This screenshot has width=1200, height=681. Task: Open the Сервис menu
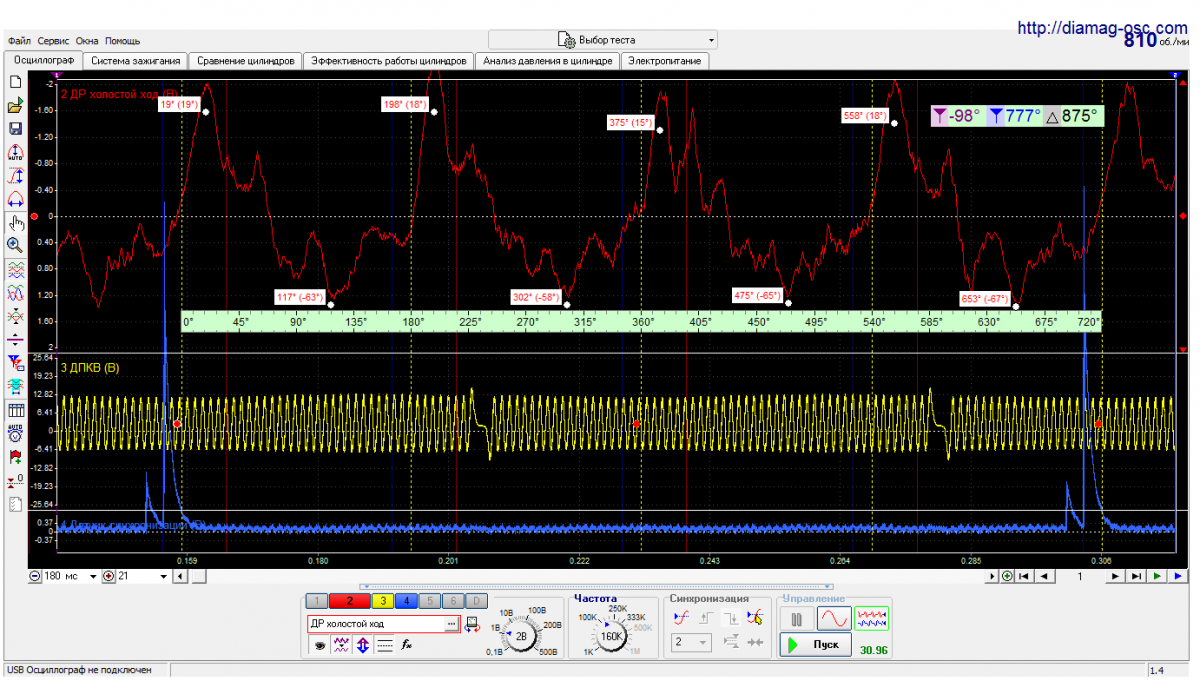tap(53, 41)
